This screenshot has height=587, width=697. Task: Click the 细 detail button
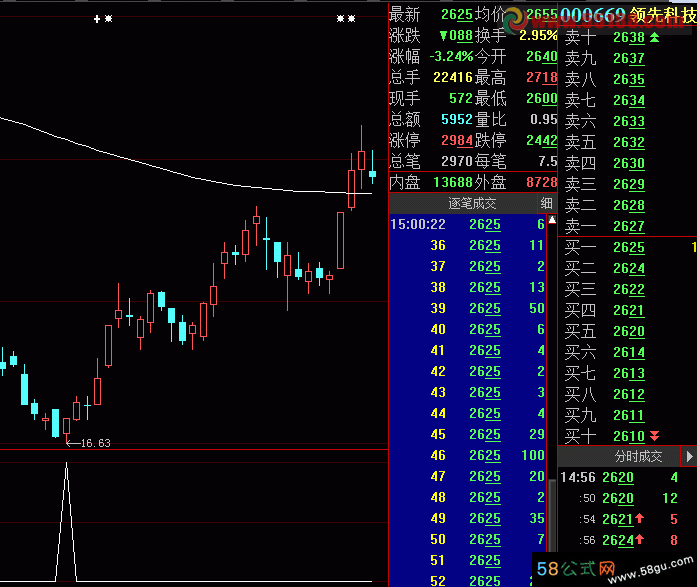546,204
